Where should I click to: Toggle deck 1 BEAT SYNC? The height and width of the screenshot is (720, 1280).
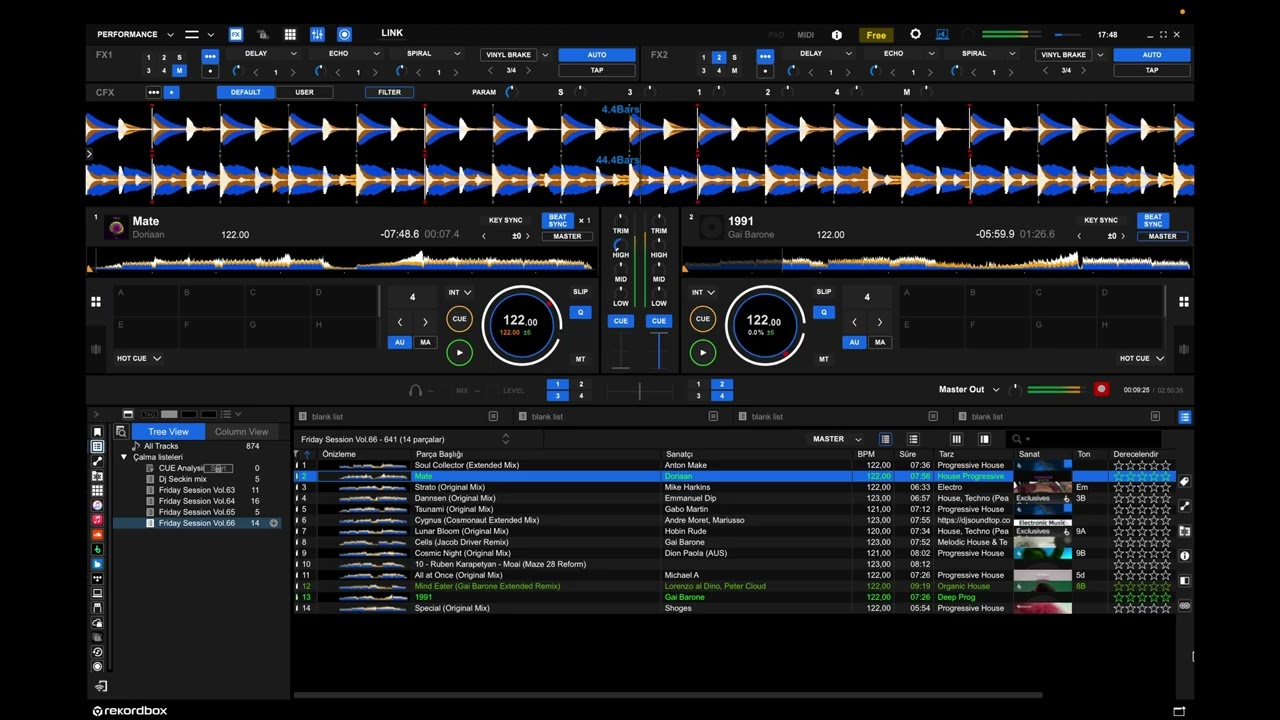coord(557,220)
